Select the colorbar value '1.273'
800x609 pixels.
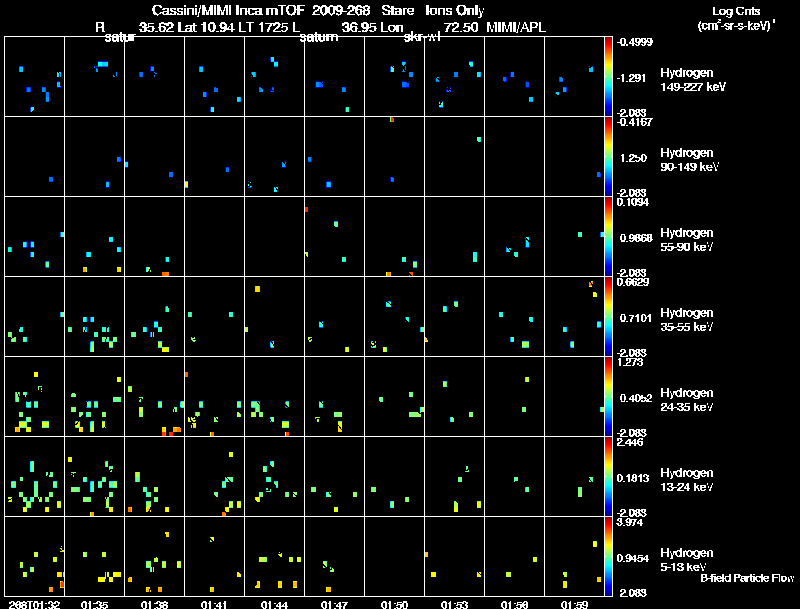[x=630, y=362]
